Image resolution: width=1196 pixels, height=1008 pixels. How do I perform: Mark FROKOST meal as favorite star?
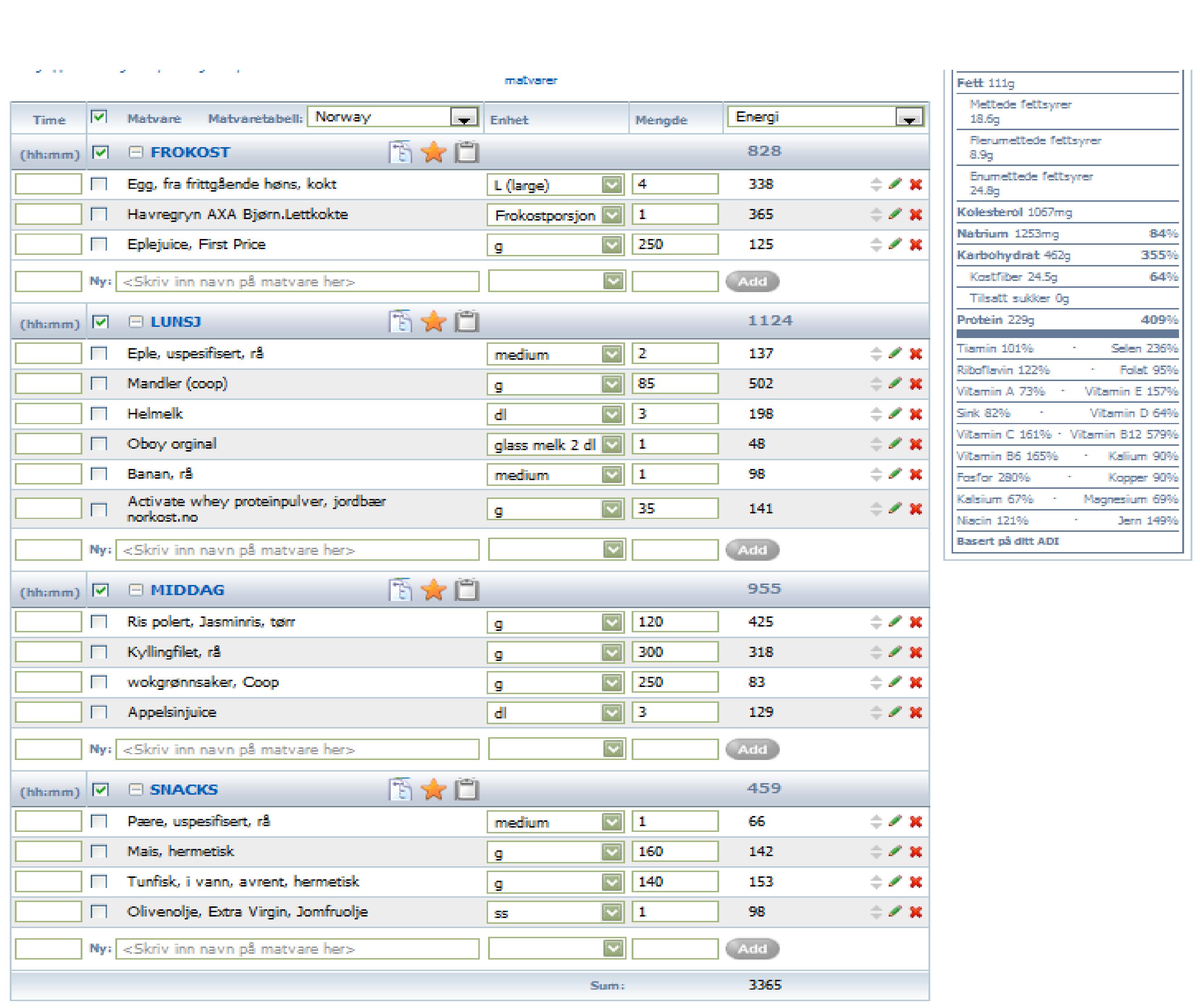coord(434,152)
